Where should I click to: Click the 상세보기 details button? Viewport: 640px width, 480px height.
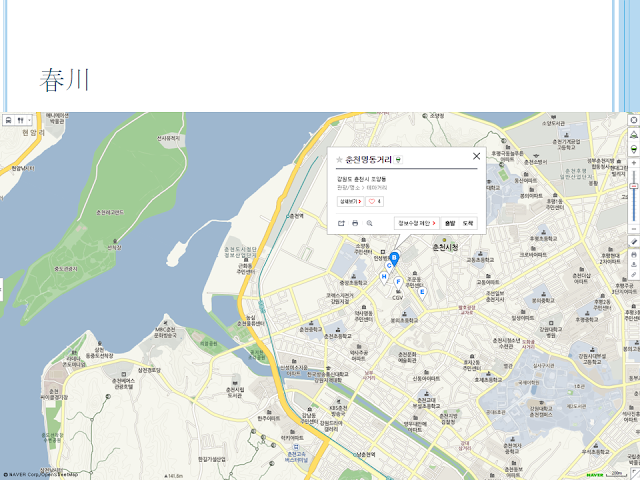350,202
